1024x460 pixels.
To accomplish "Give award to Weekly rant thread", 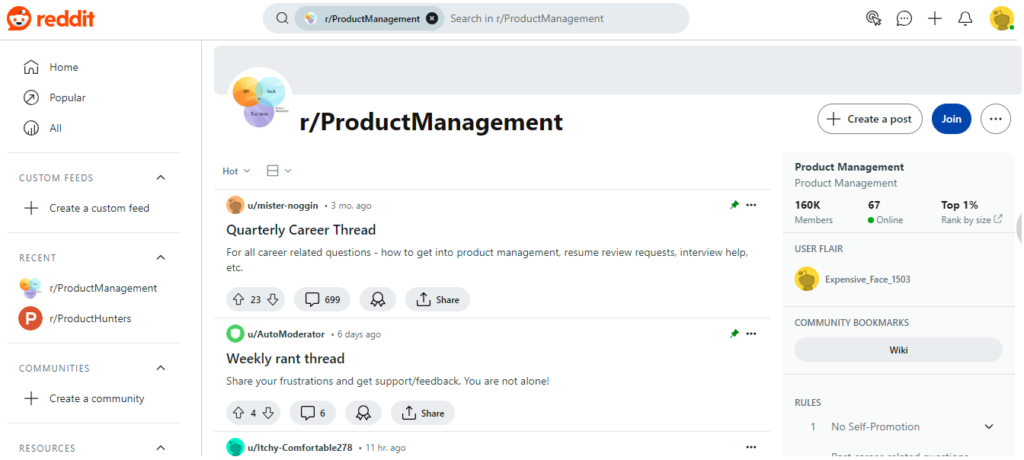I will (363, 413).
